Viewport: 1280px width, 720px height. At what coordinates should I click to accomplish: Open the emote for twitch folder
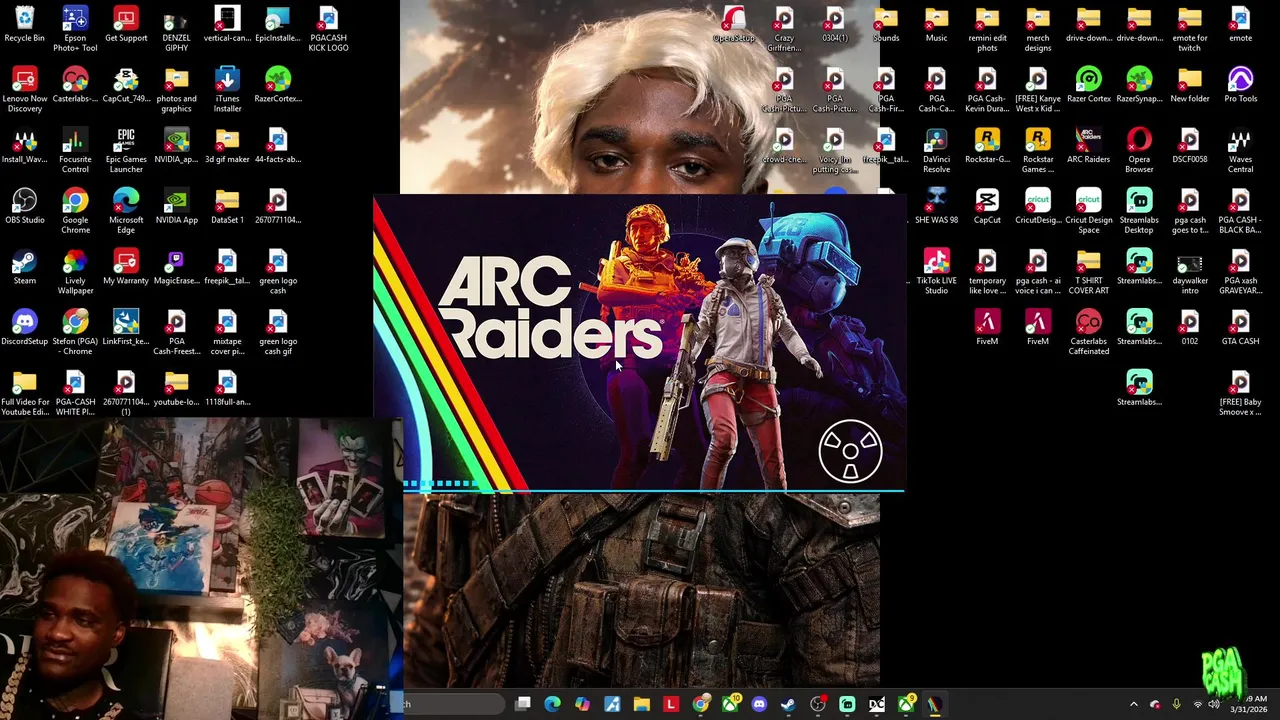[x=1190, y=29]
